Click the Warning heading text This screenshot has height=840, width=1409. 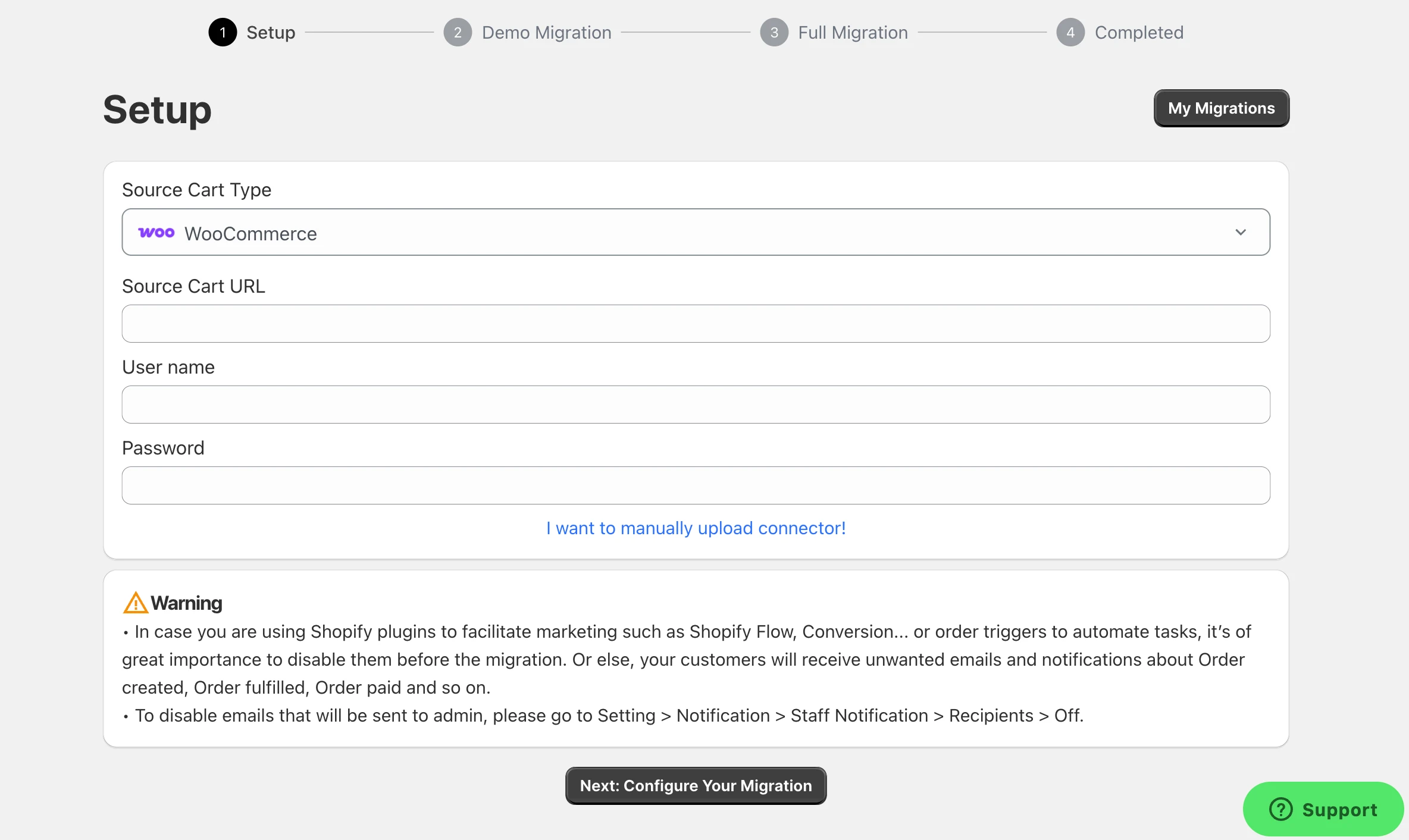tap(186, 603)
